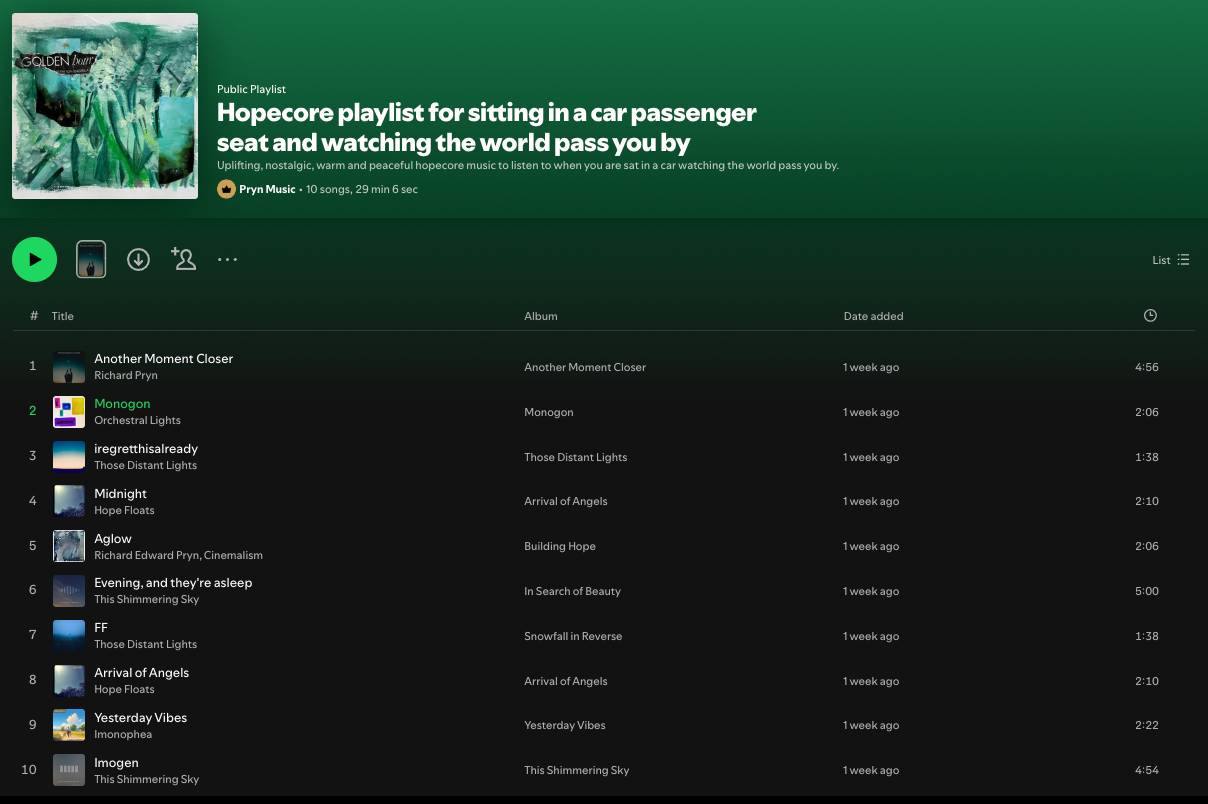The width and height of the screenshot is (1208, 804).
Task: Download the playlist
Action: tap(138, 259)
